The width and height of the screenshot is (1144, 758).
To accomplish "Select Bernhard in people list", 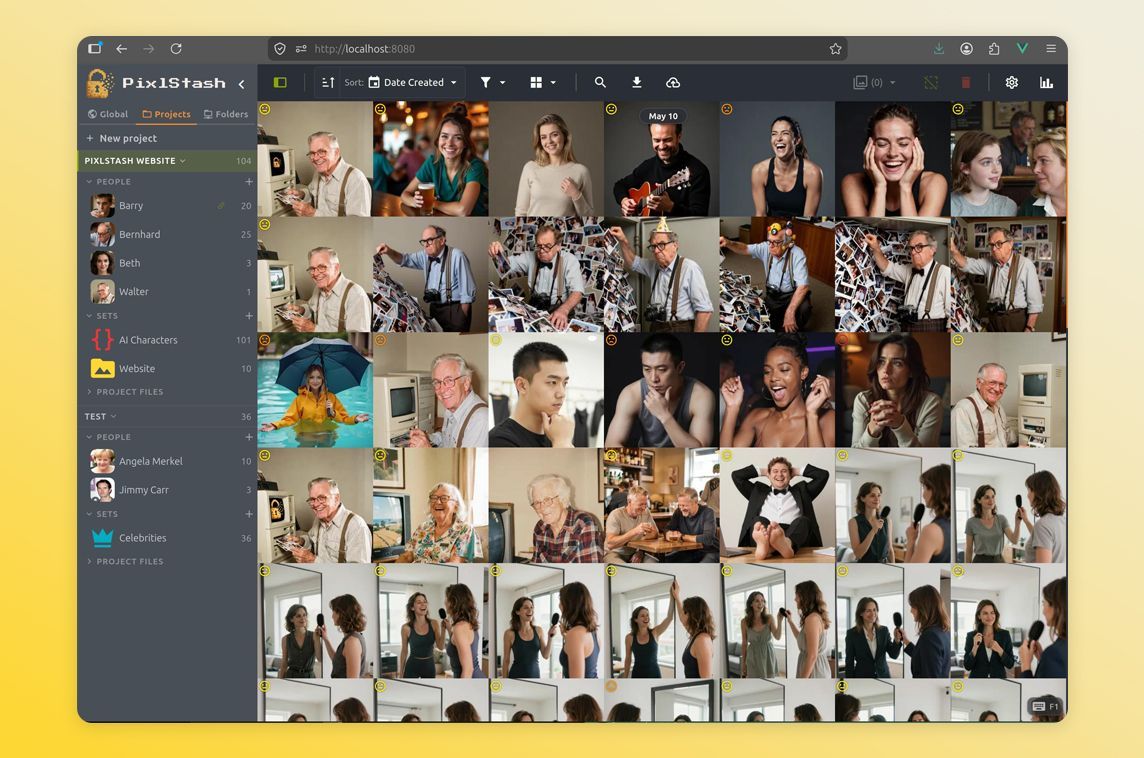I will (x=167, y=234).
